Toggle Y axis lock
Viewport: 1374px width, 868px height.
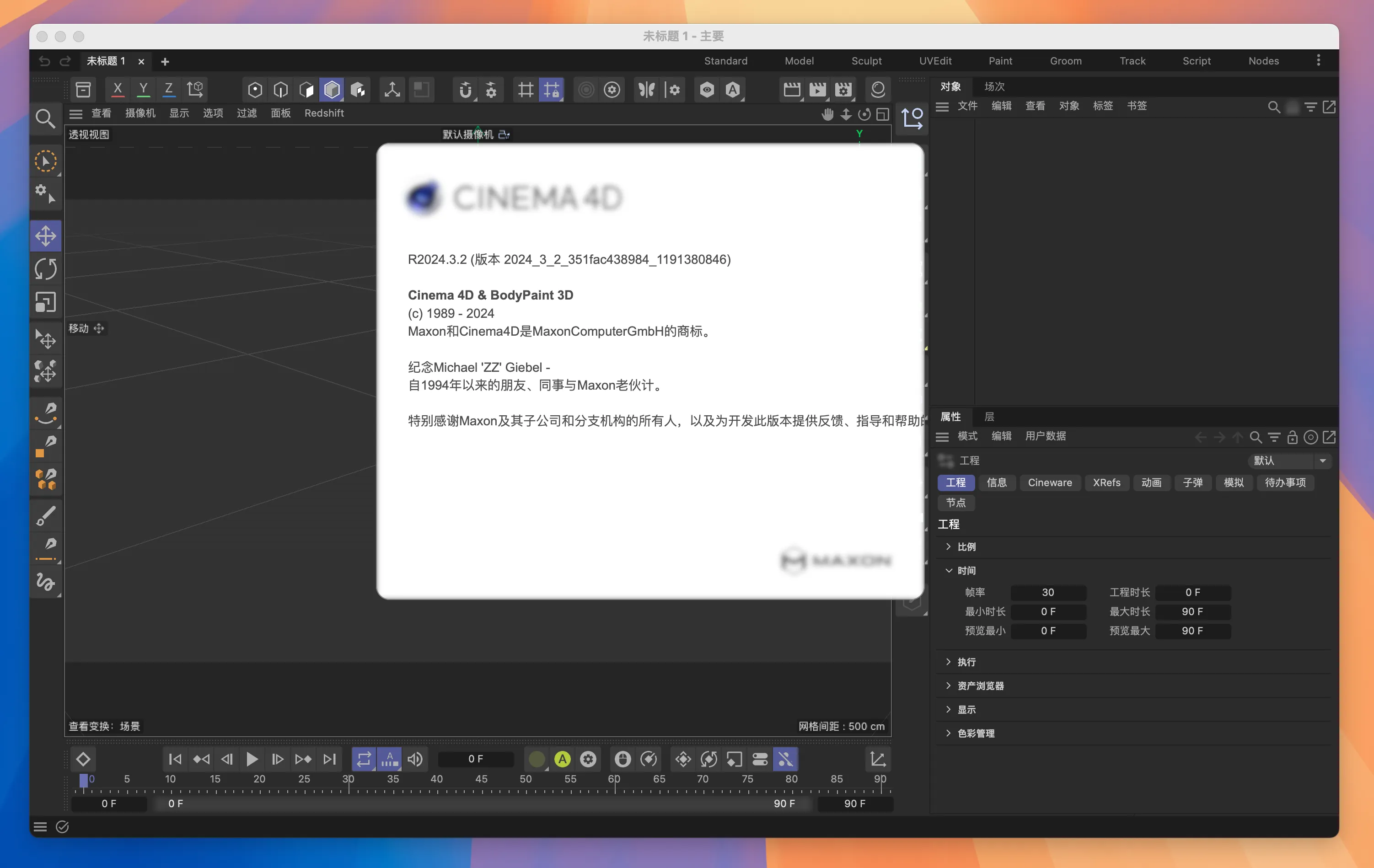(143, 90)
